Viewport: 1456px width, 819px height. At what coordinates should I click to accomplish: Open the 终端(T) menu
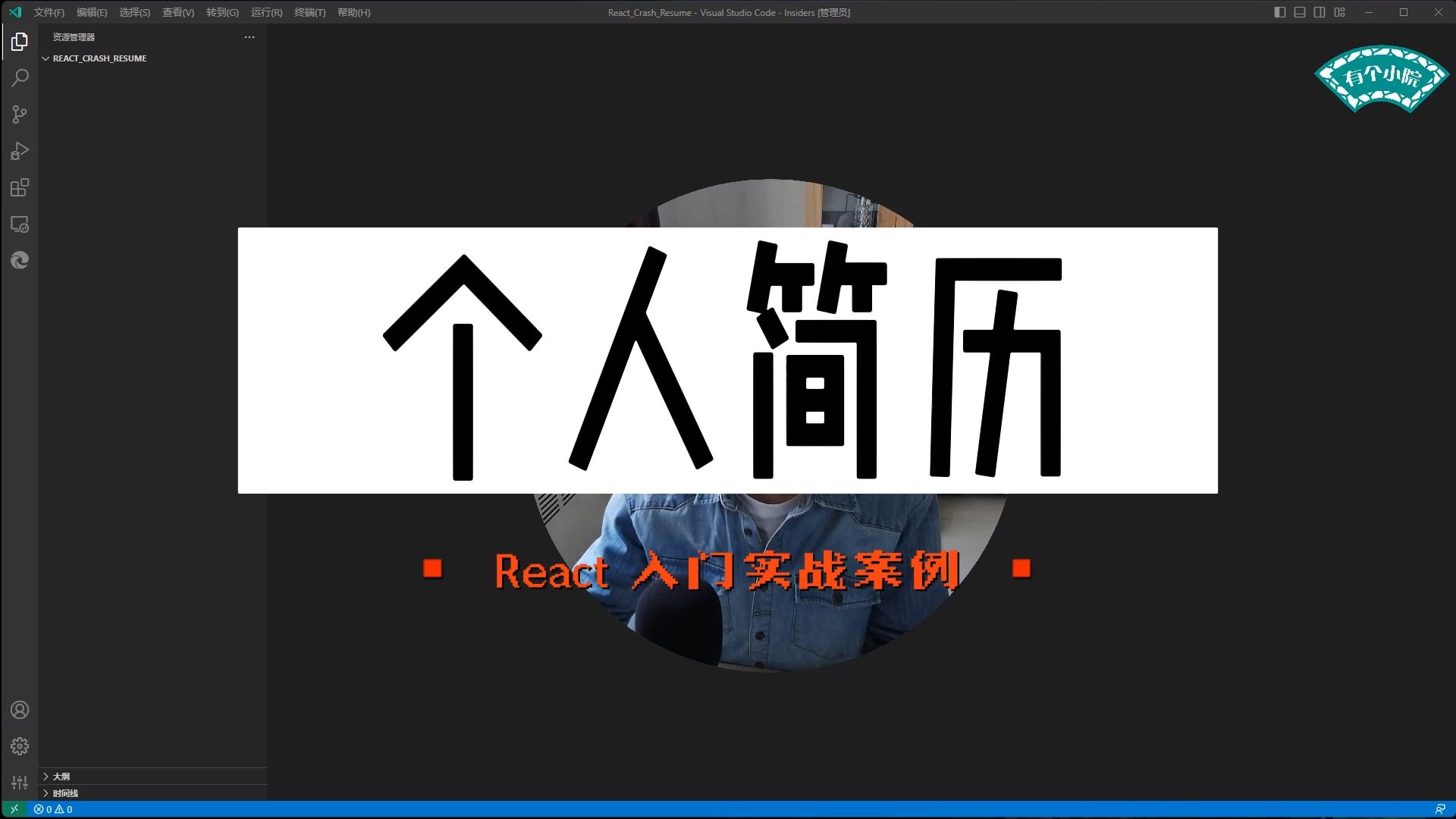(310, 13)
